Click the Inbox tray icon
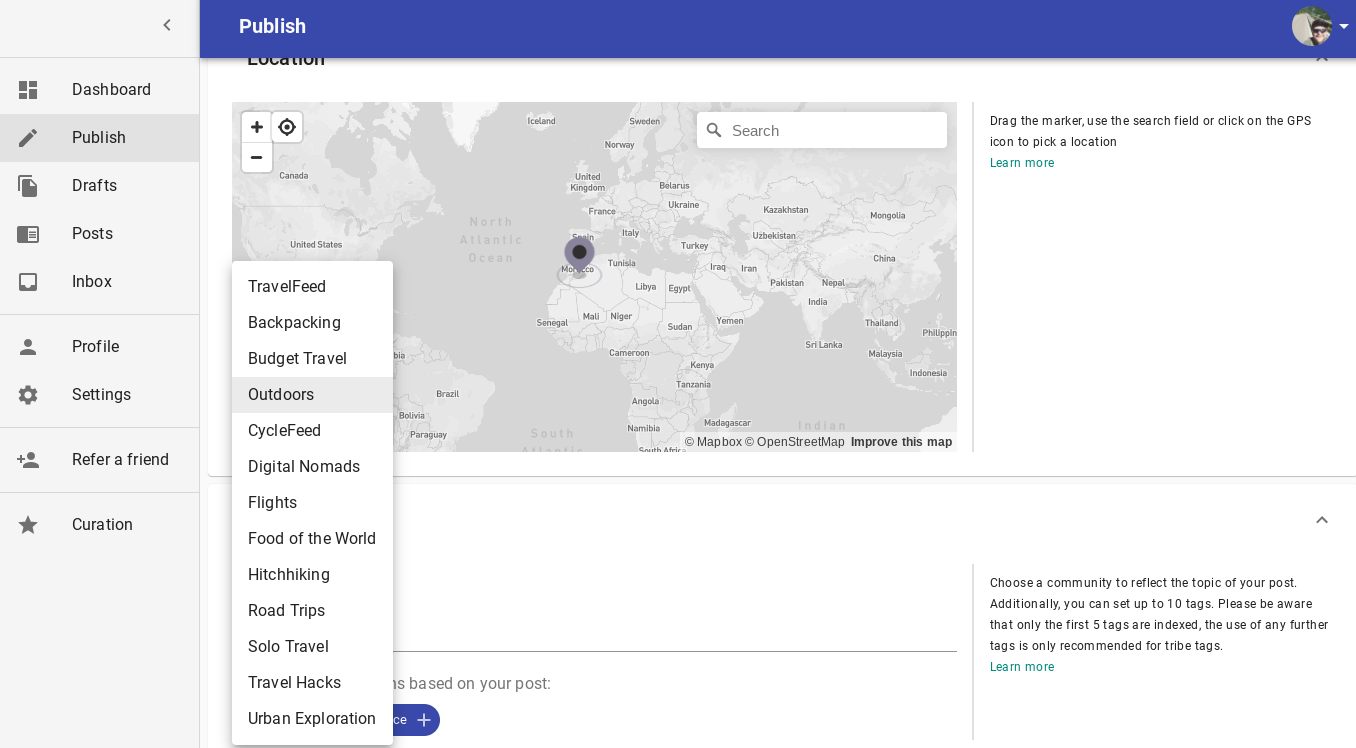1356x748 pixels. pyautogui.click(x=28, y=282)
